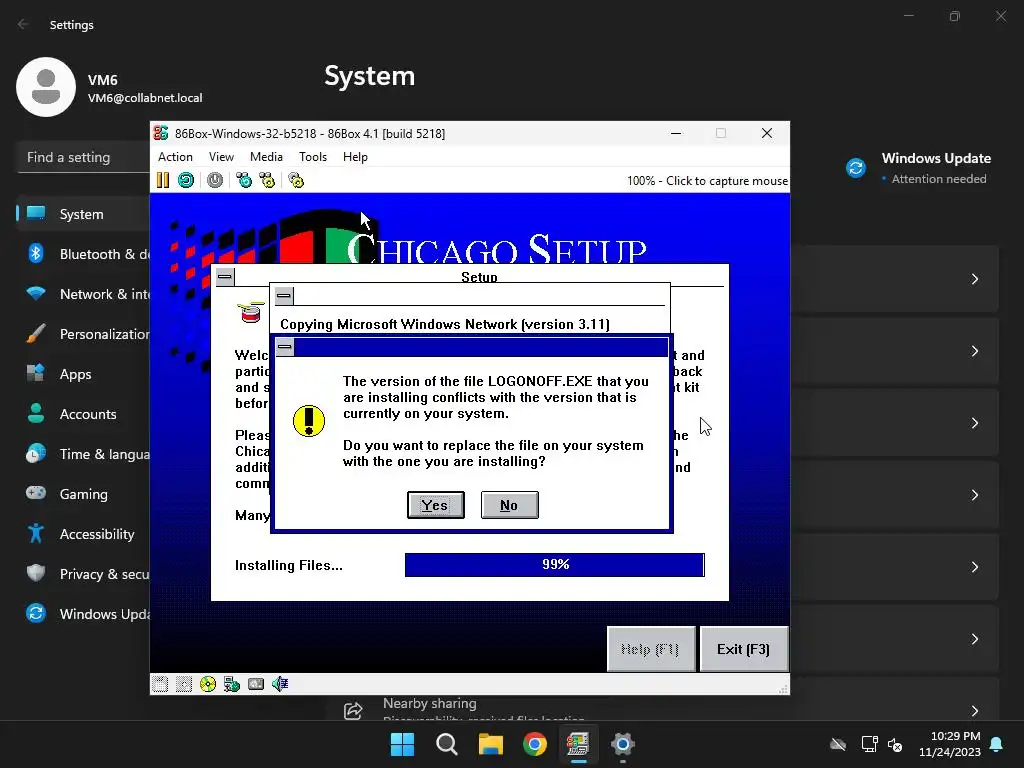Screen dimensions: 1024x768
Task: Click the network status icon in 86Box
Action: (x=232, y=684)
